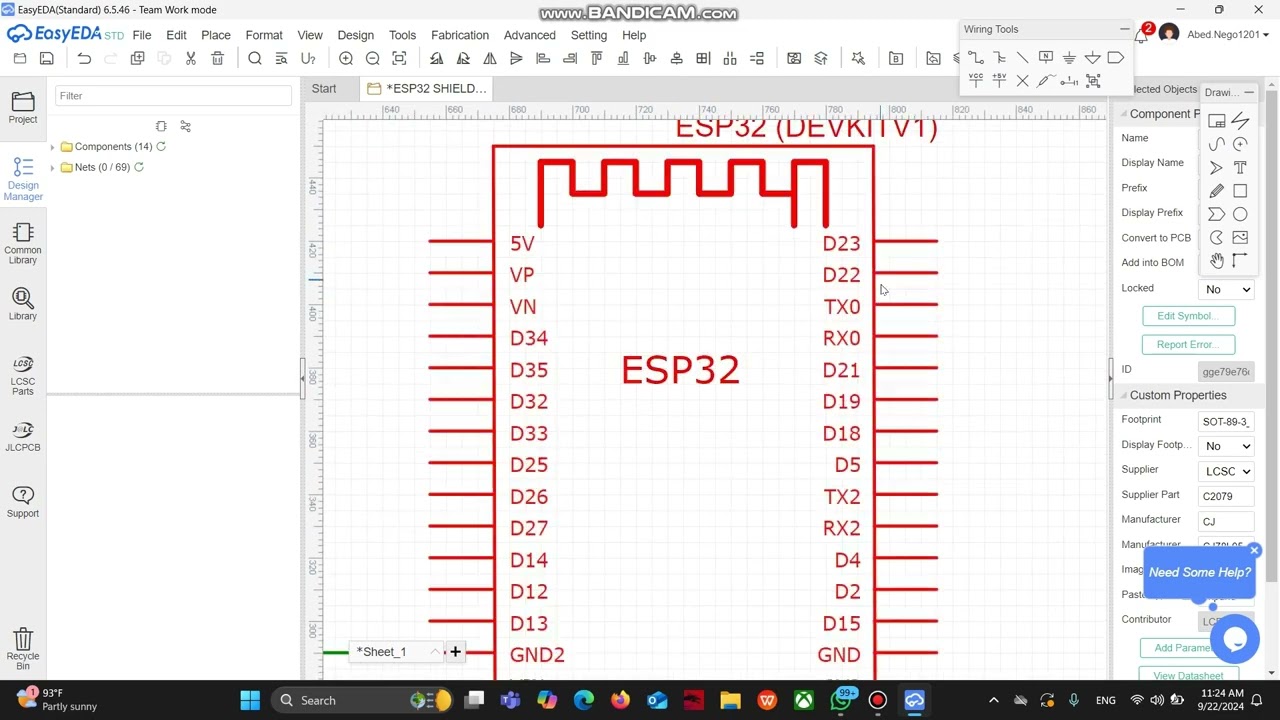Open the File menu
Screen dimensions: 1280x720
[142, 35]
